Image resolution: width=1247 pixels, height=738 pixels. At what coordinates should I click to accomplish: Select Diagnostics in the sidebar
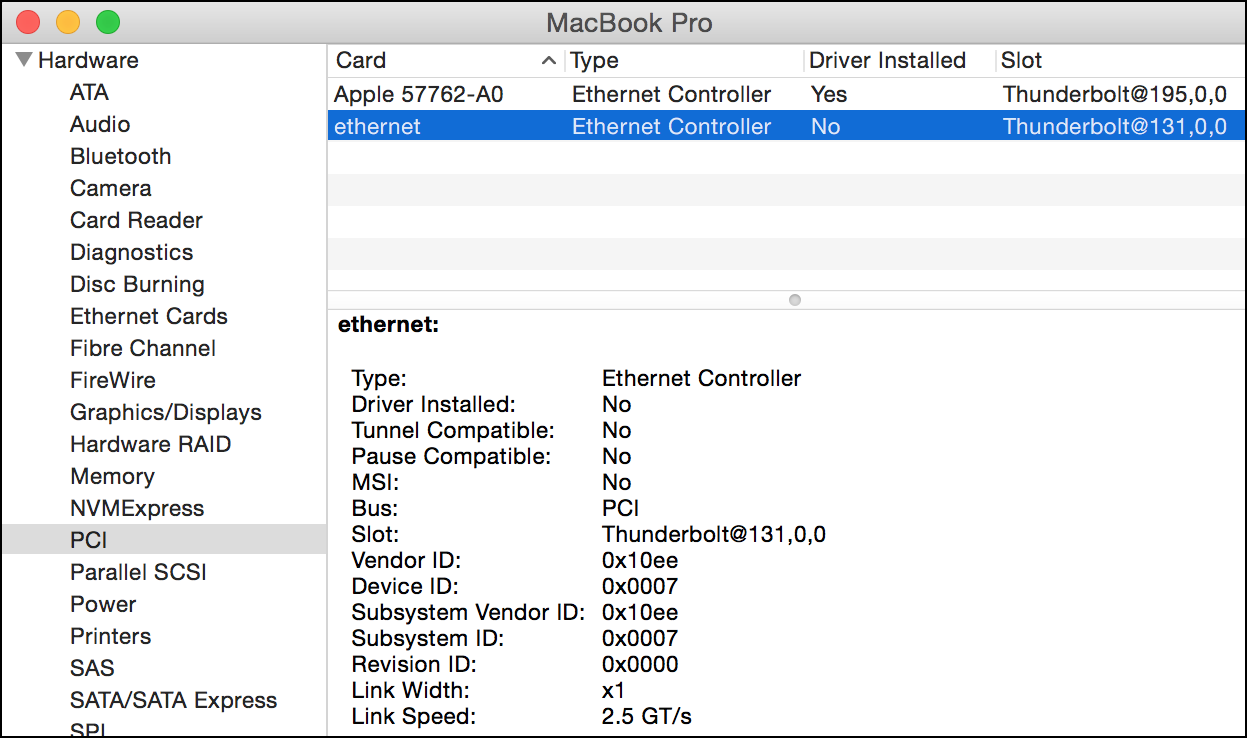tap(131, 252)
